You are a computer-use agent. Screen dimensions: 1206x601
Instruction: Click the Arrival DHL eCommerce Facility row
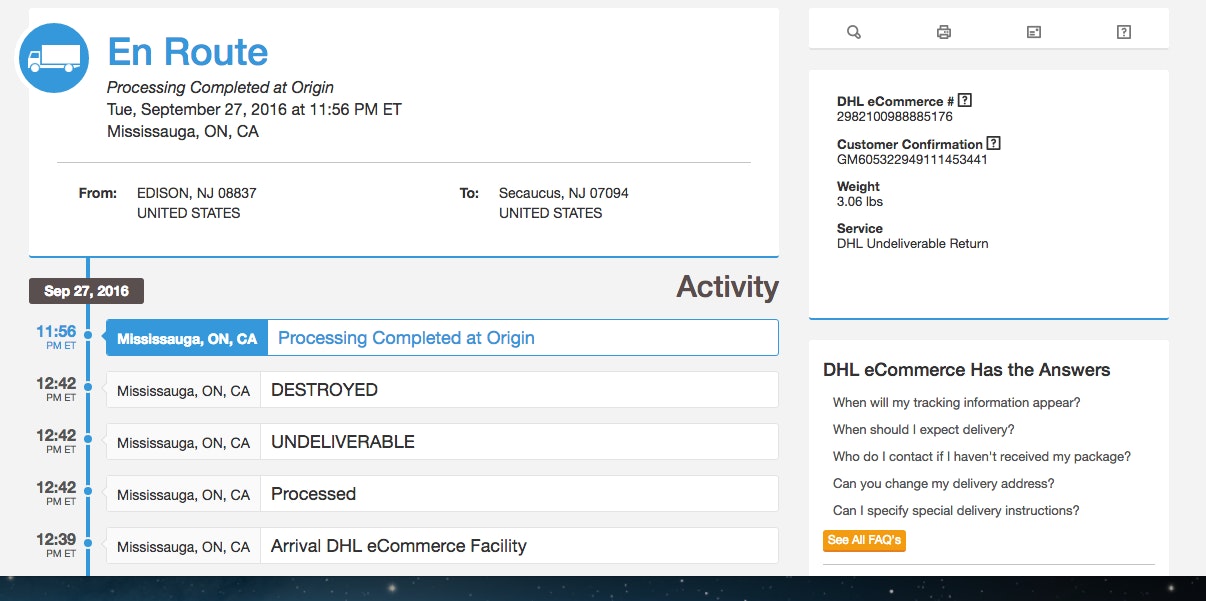tap(441, 546)
